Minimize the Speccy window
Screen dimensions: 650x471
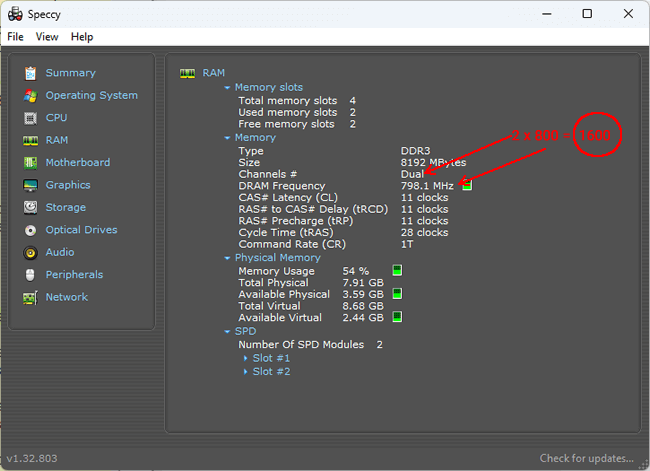point(547,14)
